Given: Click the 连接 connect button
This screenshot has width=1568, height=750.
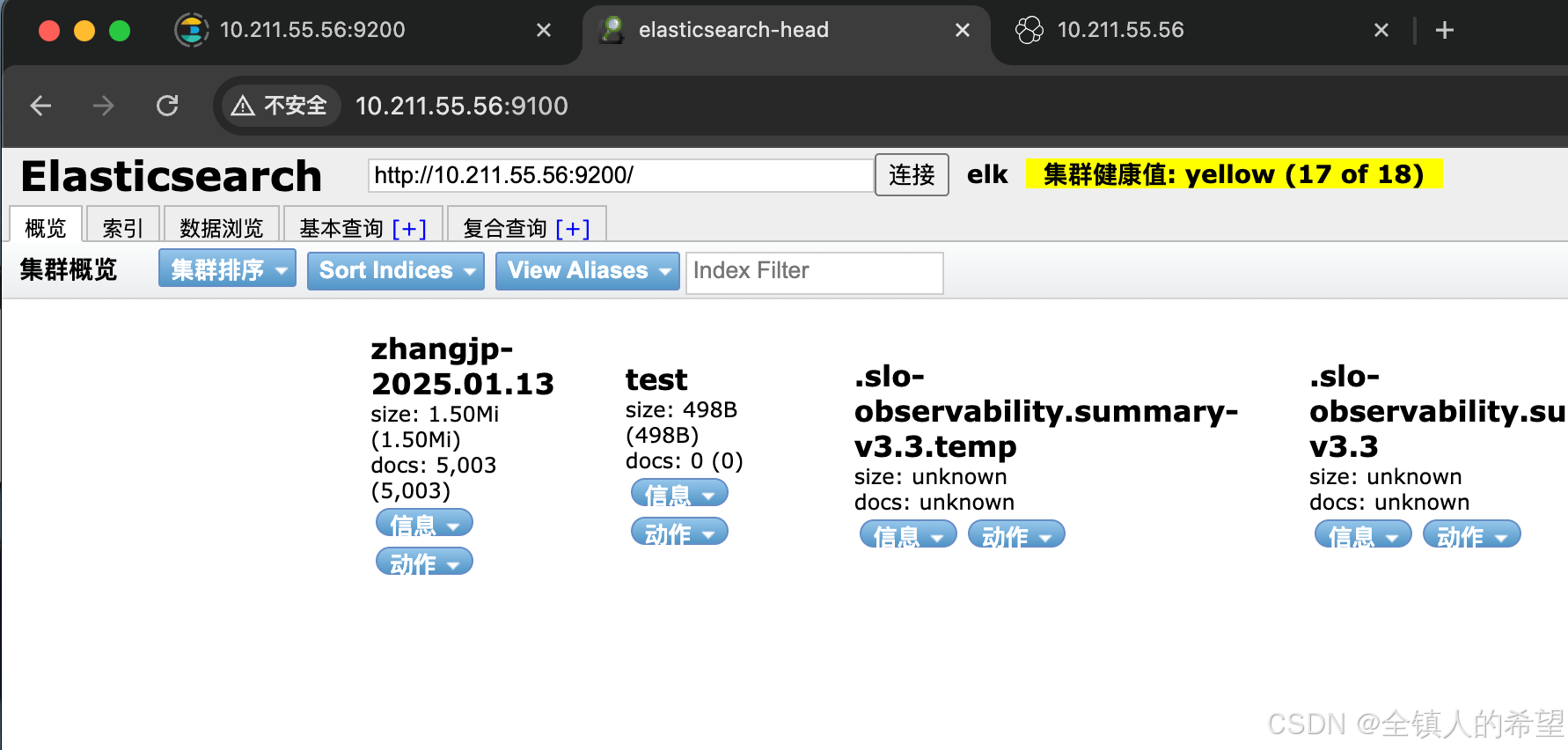Looking at the screenshot, I should (912, 175).
